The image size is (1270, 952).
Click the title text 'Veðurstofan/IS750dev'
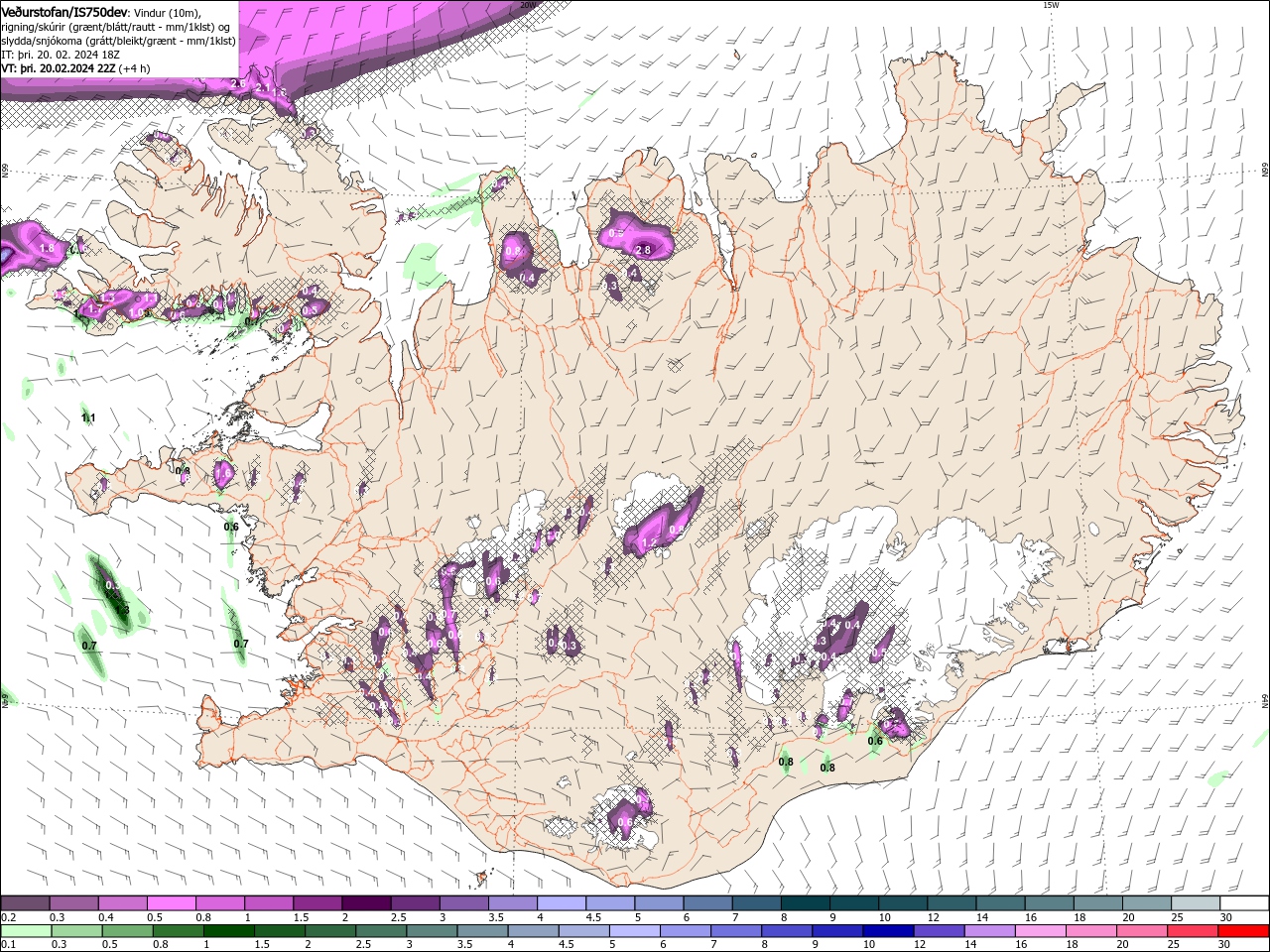64,11
